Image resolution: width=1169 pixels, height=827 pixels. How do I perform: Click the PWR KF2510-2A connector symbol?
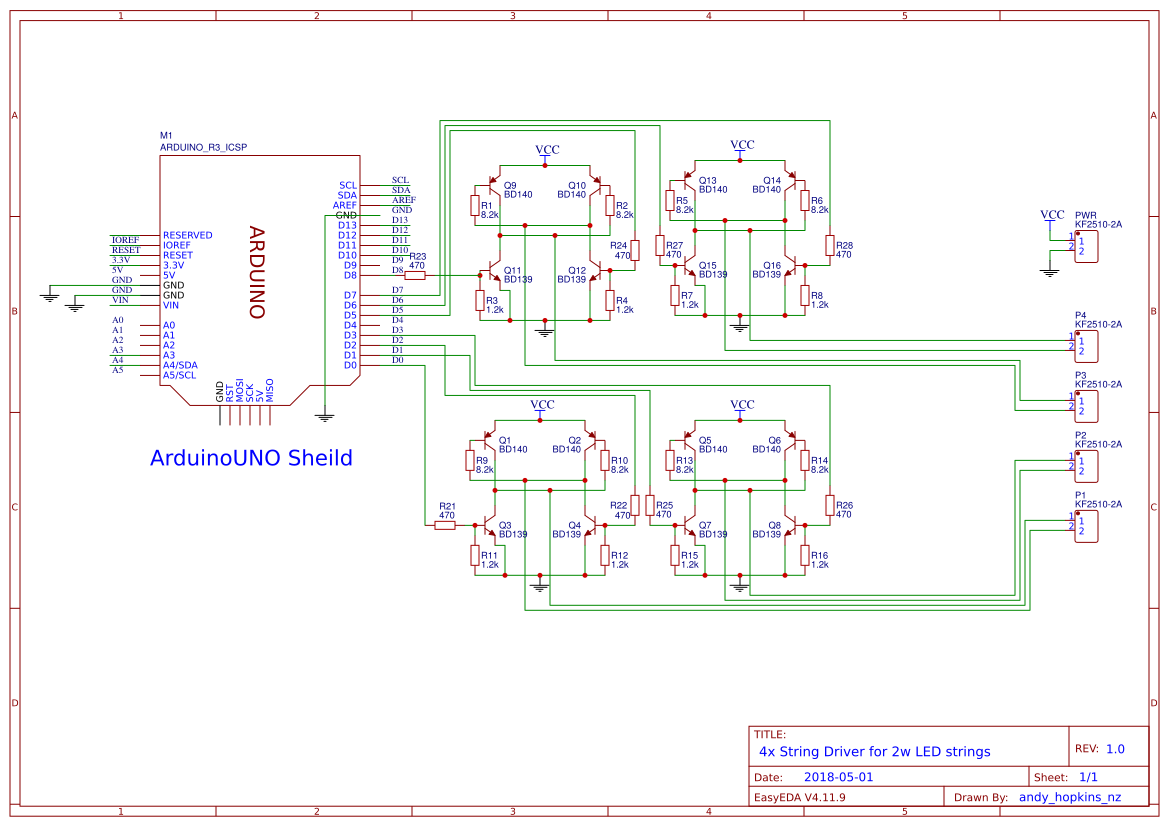[1086, 246]
